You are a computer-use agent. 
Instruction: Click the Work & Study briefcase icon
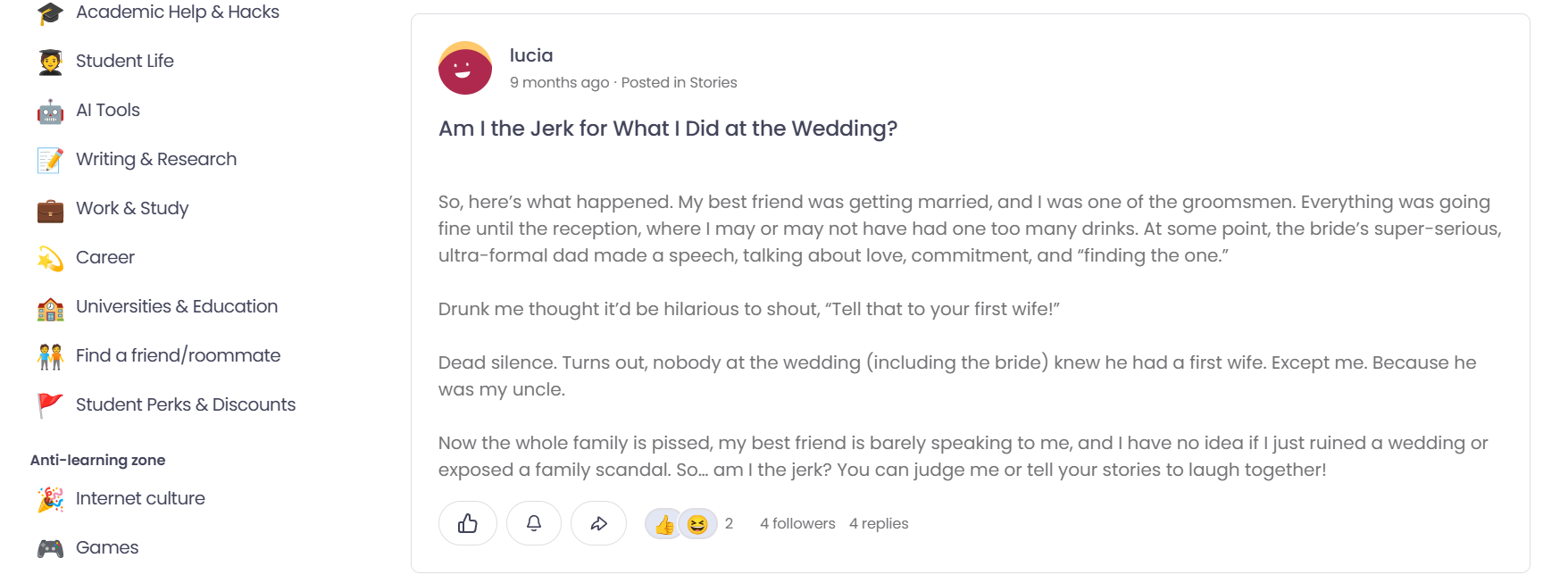(x=49, y=208)
